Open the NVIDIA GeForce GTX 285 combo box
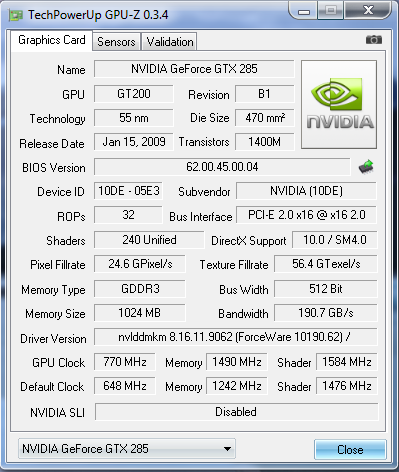Image resolution: width=399 pixels, height=472 pixels. (127, 449)
